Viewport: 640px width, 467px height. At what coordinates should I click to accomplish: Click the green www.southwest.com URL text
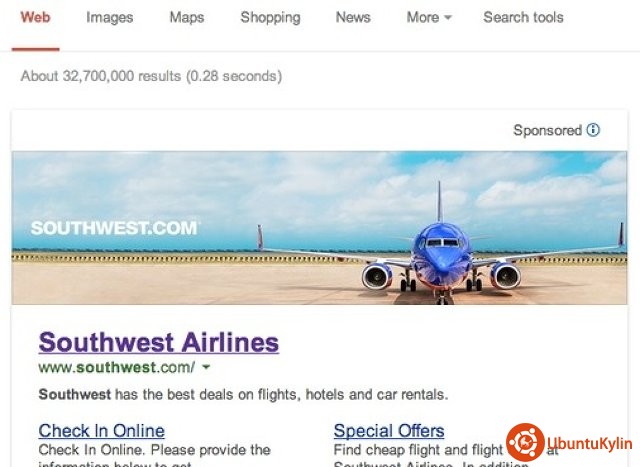(117, 367)
